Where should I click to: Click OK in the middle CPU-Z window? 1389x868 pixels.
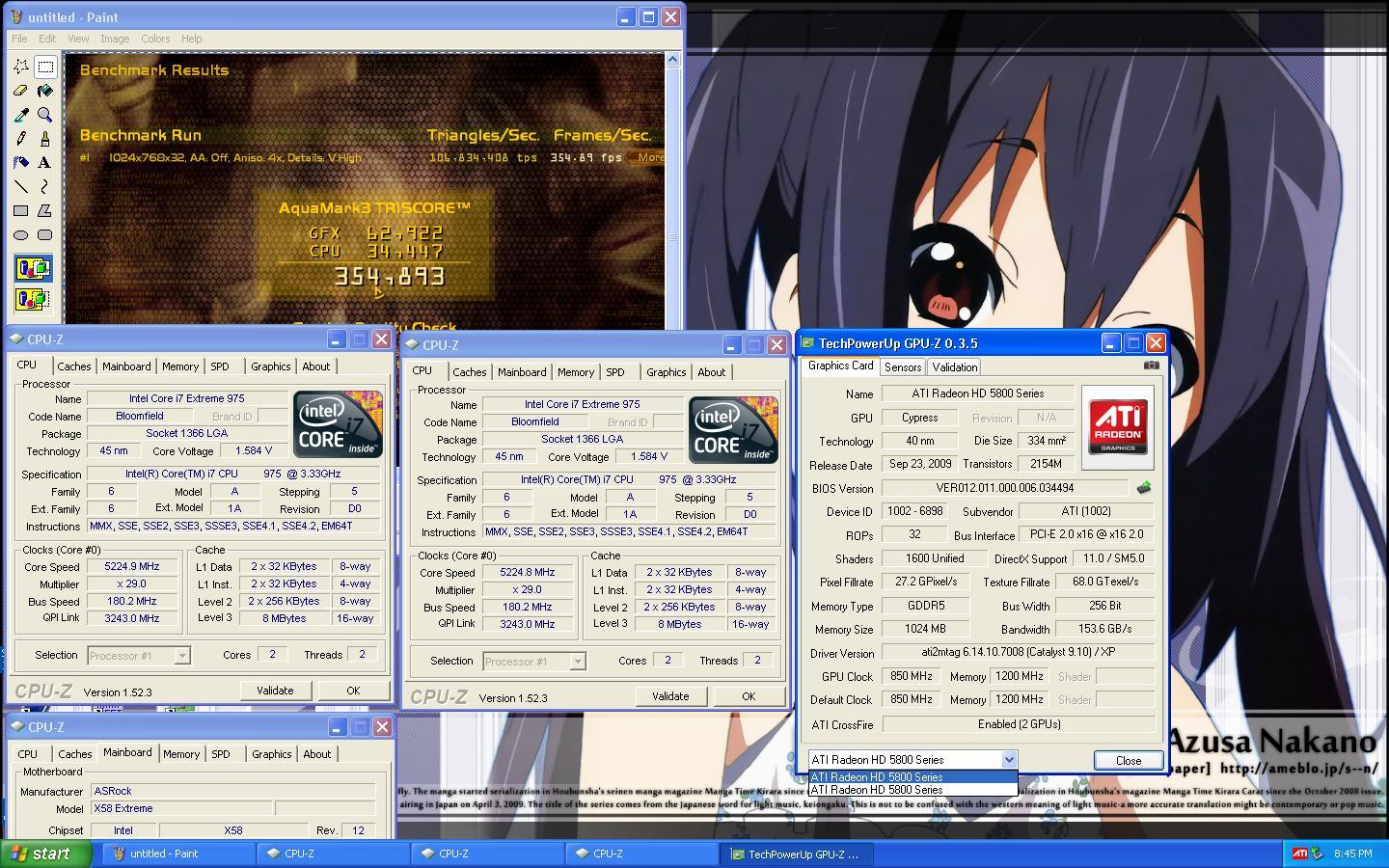(x=749, y=696)
